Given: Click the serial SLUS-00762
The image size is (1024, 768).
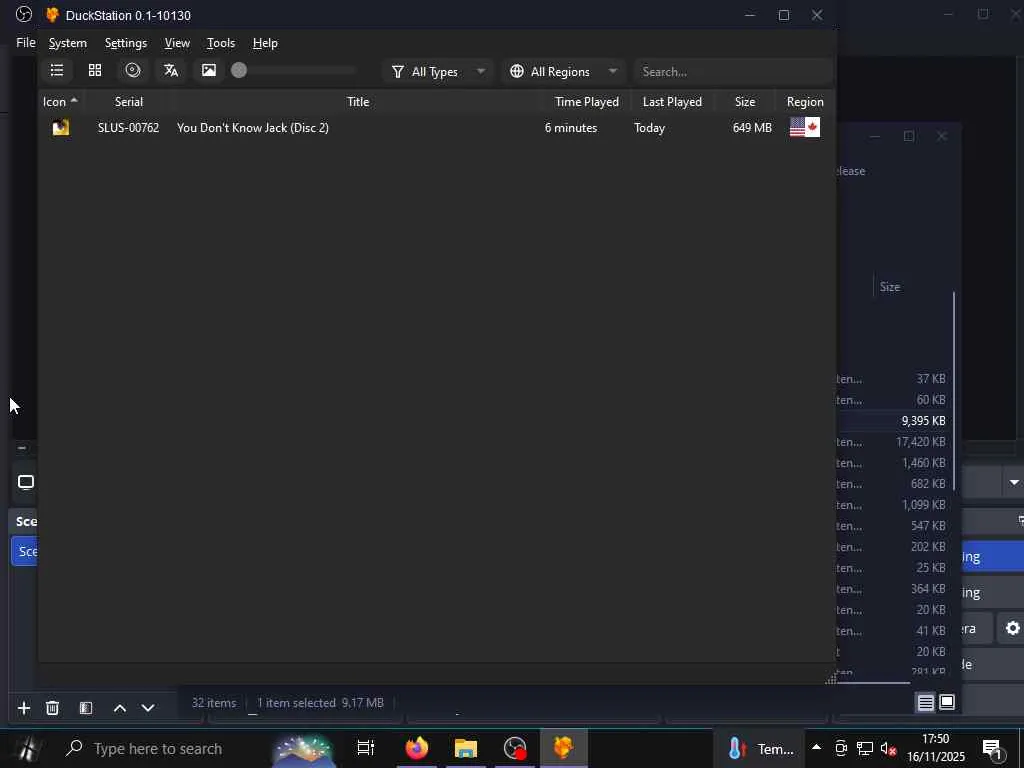Looking at the screenshot, I should tap(128, 128).
